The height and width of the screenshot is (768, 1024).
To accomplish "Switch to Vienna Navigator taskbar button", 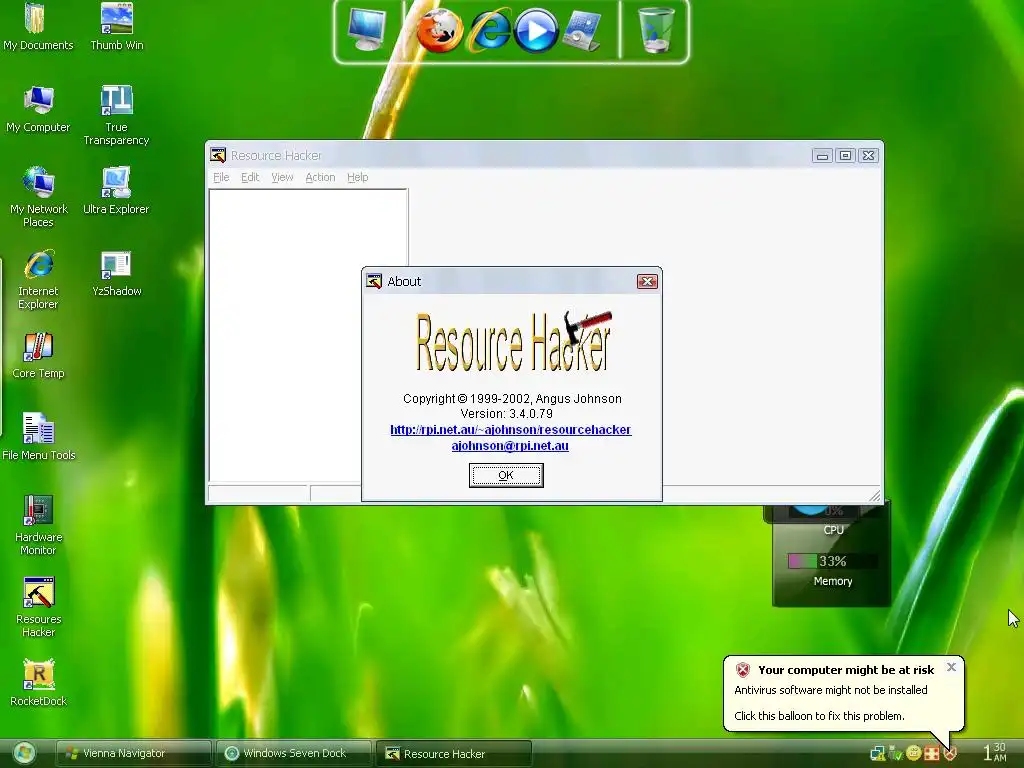I will [133, 753].
